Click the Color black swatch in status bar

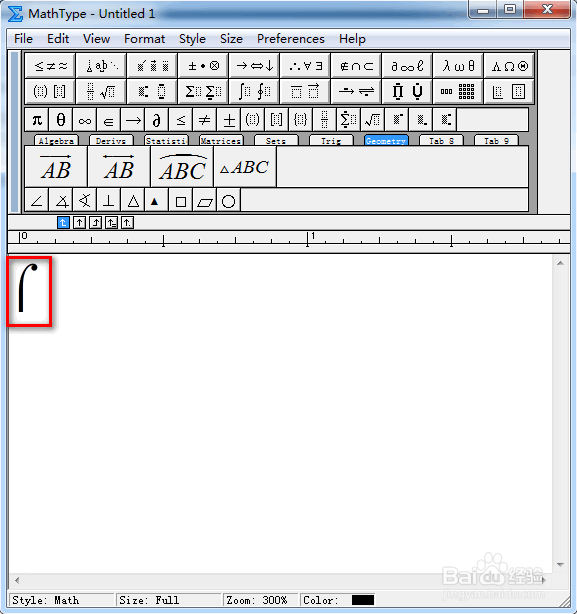(x=363, y=600)
